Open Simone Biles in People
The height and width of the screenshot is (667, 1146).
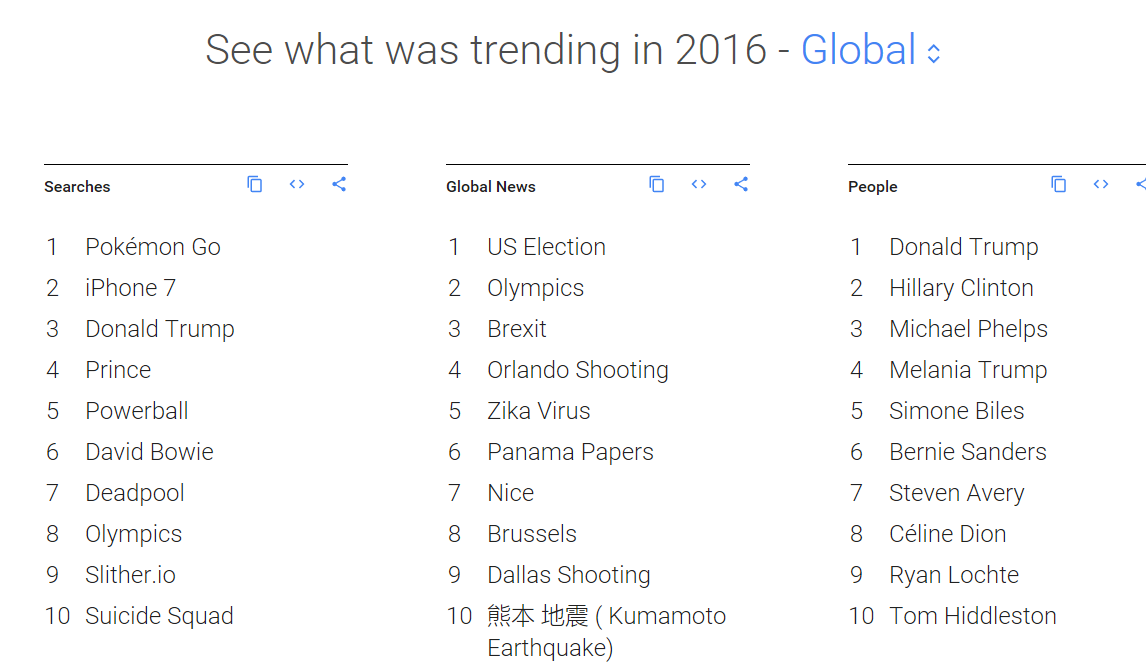(956, 411)
